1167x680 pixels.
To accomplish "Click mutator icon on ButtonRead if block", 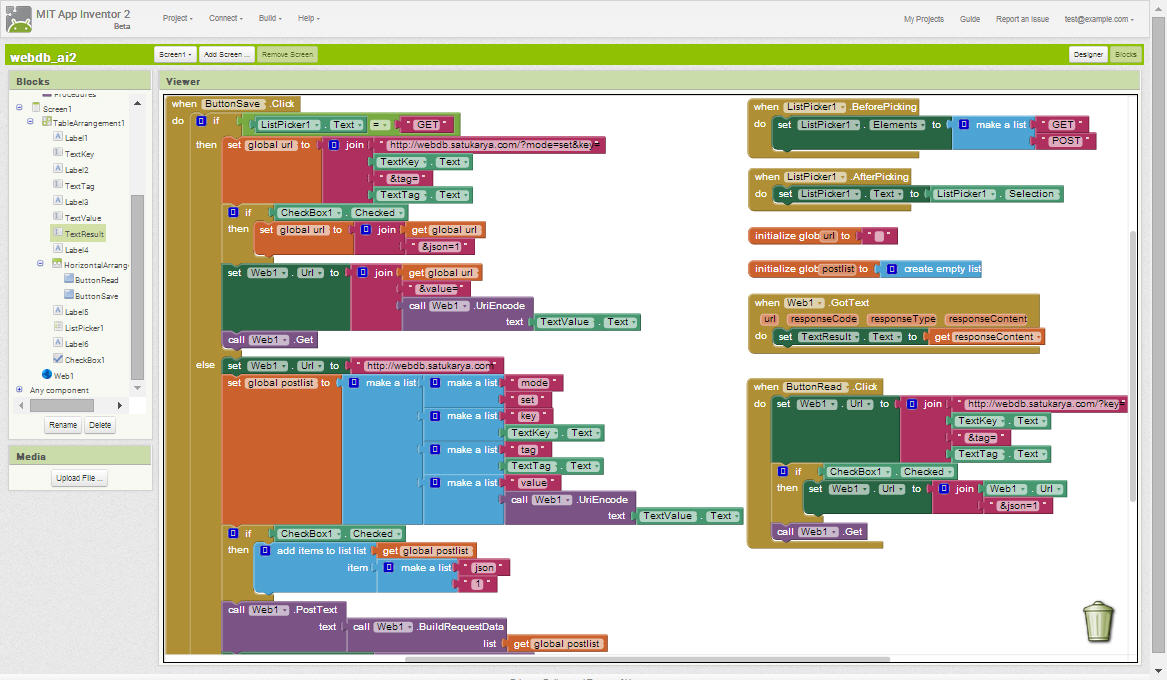I will click(783, 471).
